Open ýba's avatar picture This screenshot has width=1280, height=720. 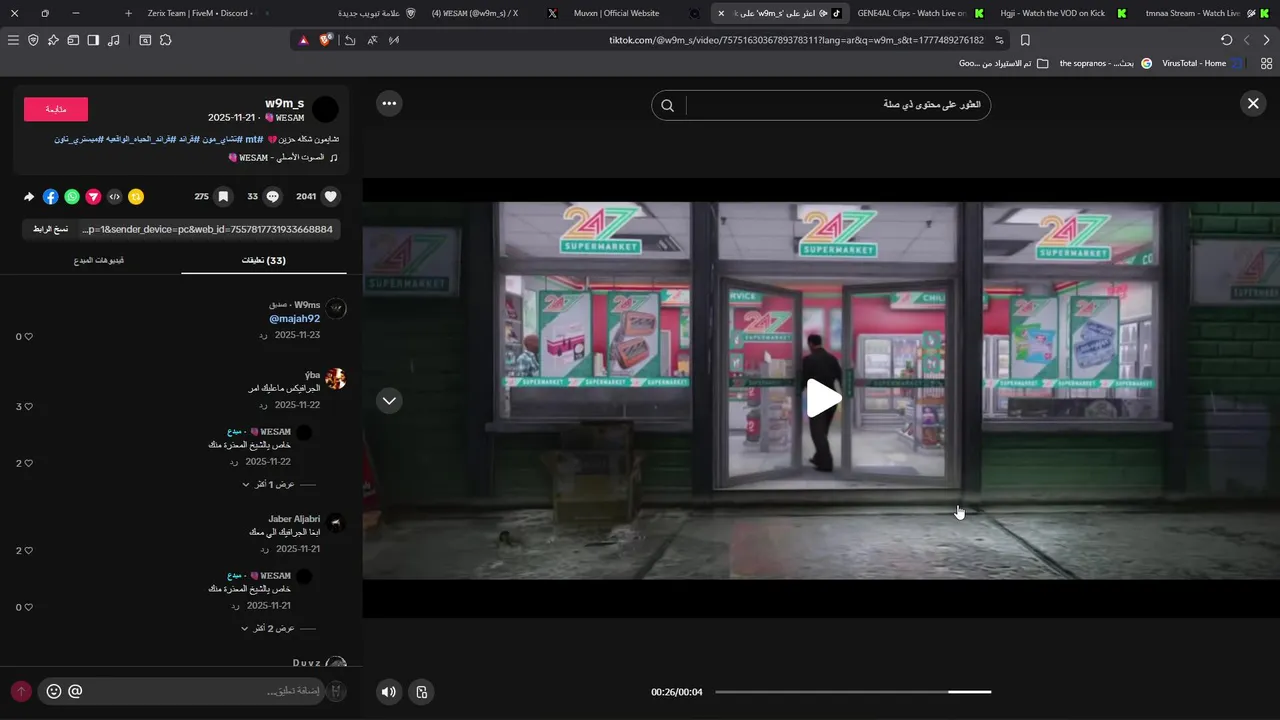(x=336, y=379)
